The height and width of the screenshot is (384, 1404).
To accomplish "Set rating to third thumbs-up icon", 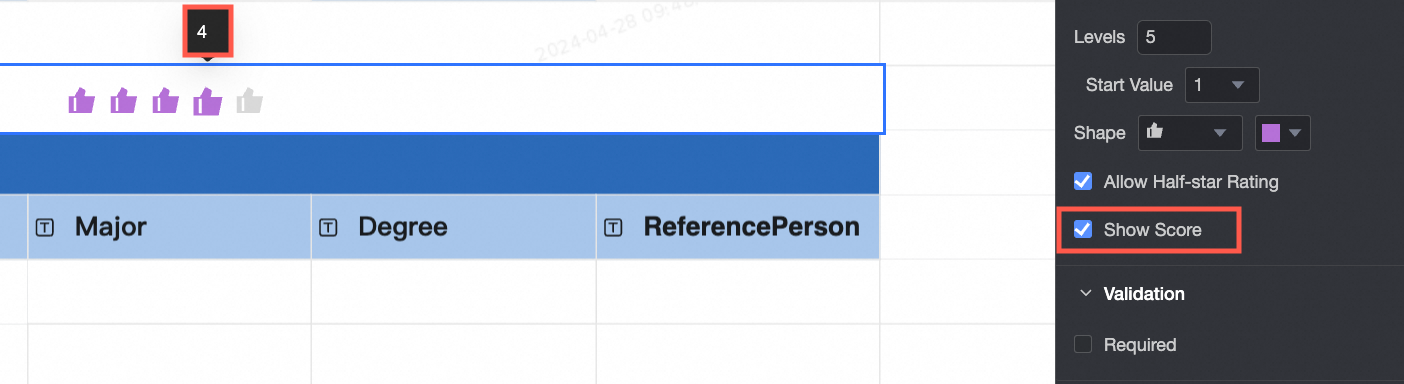I will tap(165, 101).
